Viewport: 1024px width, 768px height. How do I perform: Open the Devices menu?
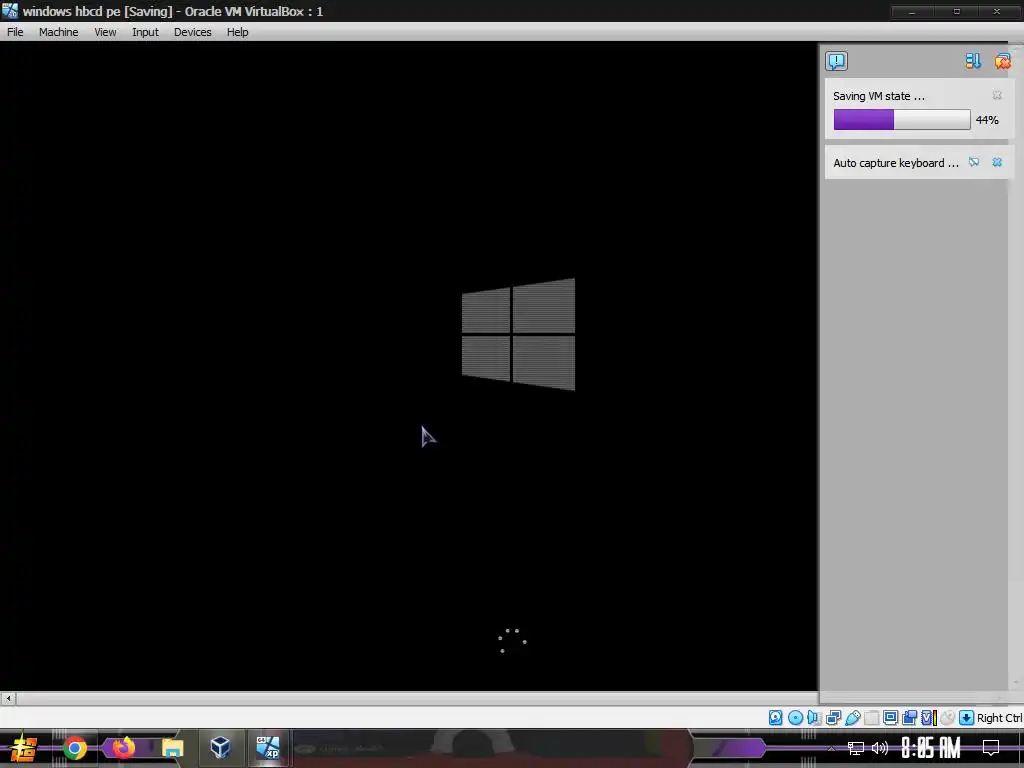tap(192, 32)
